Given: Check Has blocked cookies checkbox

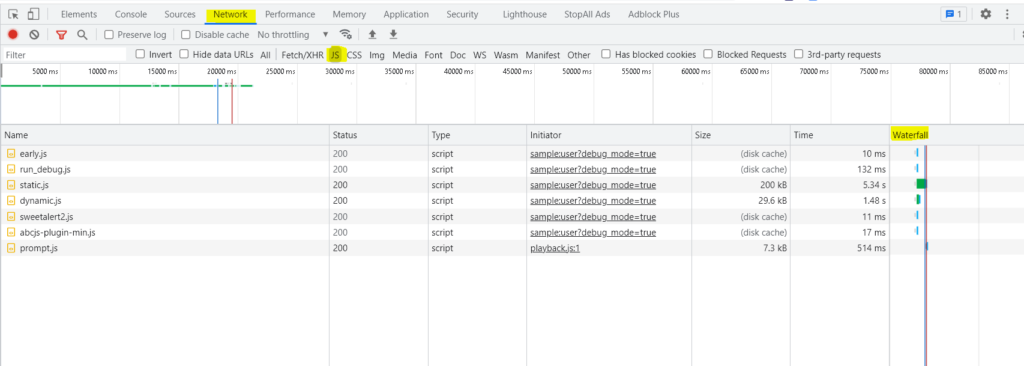Looking at the screenshot, I should click(x=606, y=54).
